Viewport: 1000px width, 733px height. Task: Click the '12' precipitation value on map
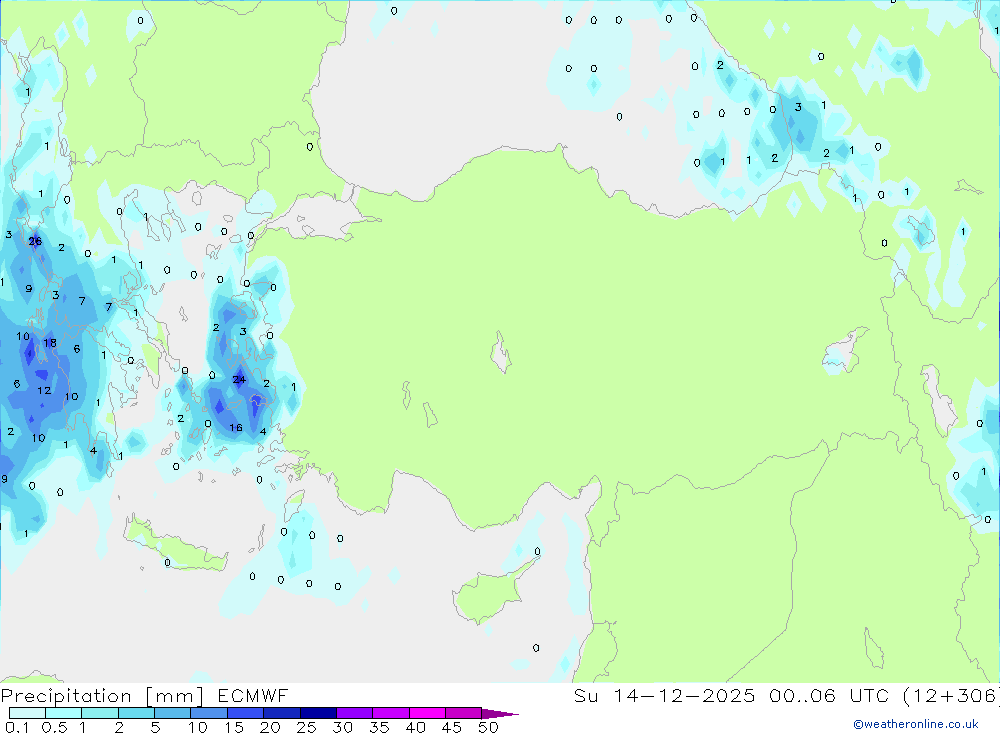44,390
